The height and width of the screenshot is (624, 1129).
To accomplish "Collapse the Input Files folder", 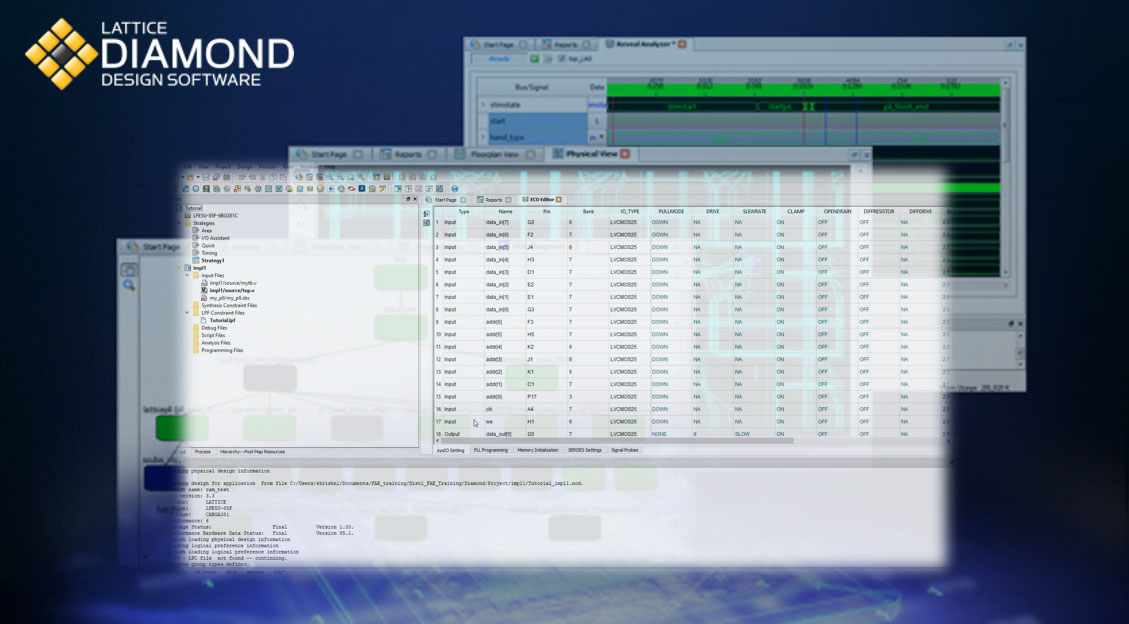I will 187,275.
